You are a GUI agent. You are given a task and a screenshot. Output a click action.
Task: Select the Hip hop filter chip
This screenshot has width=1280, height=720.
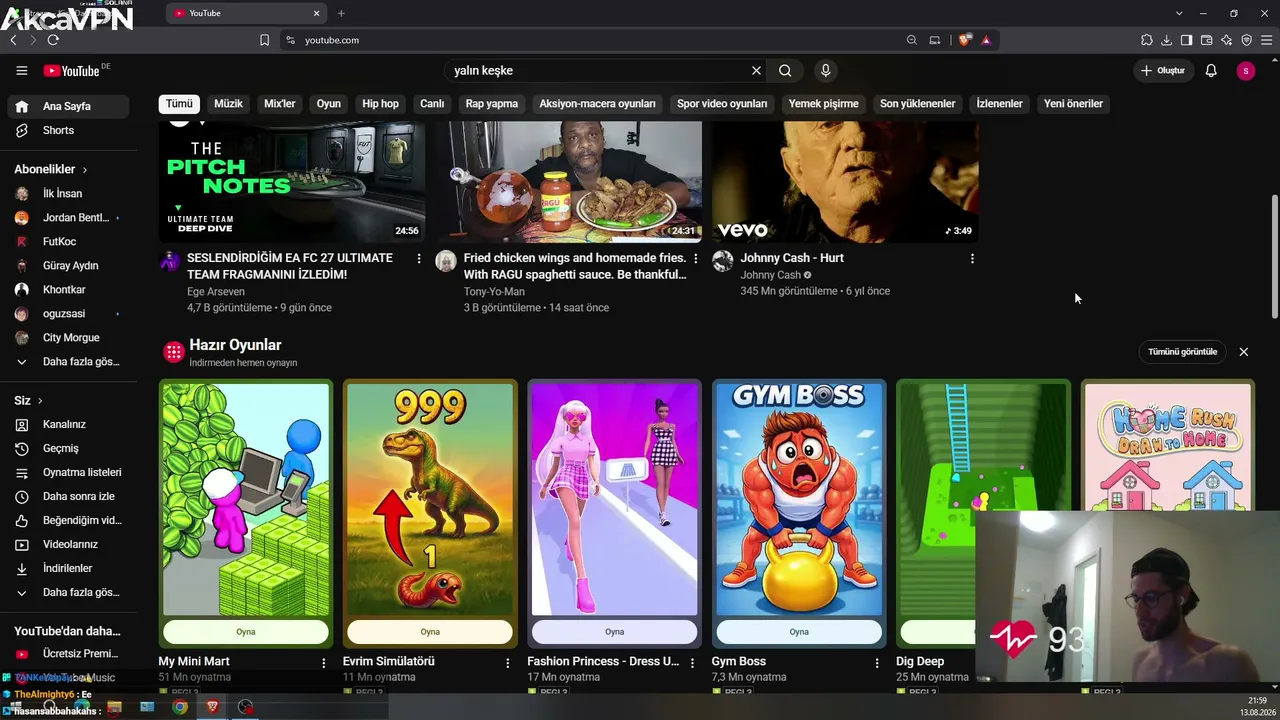click(x=380, y=104)
